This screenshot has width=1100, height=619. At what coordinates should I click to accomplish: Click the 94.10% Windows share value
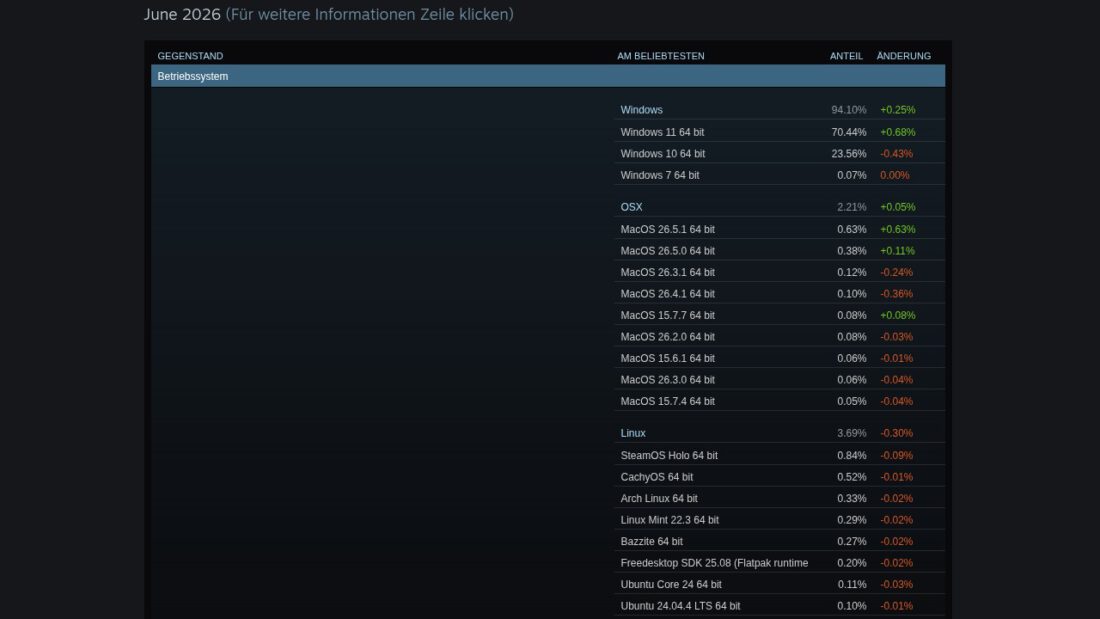coord(848,110)
